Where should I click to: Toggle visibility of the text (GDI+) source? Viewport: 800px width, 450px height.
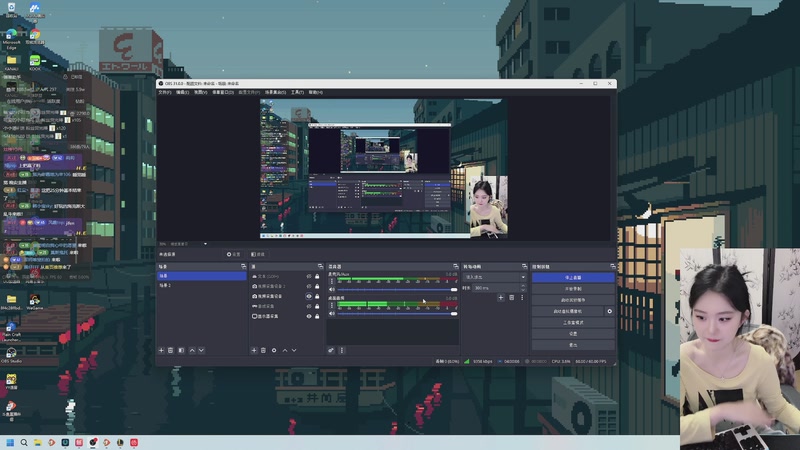[x=309, y=277]
